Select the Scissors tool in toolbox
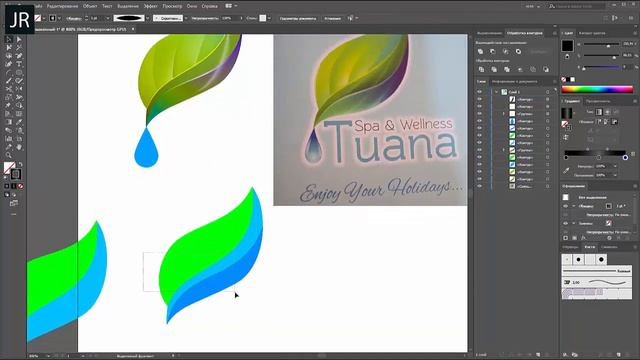 point(9,89)
